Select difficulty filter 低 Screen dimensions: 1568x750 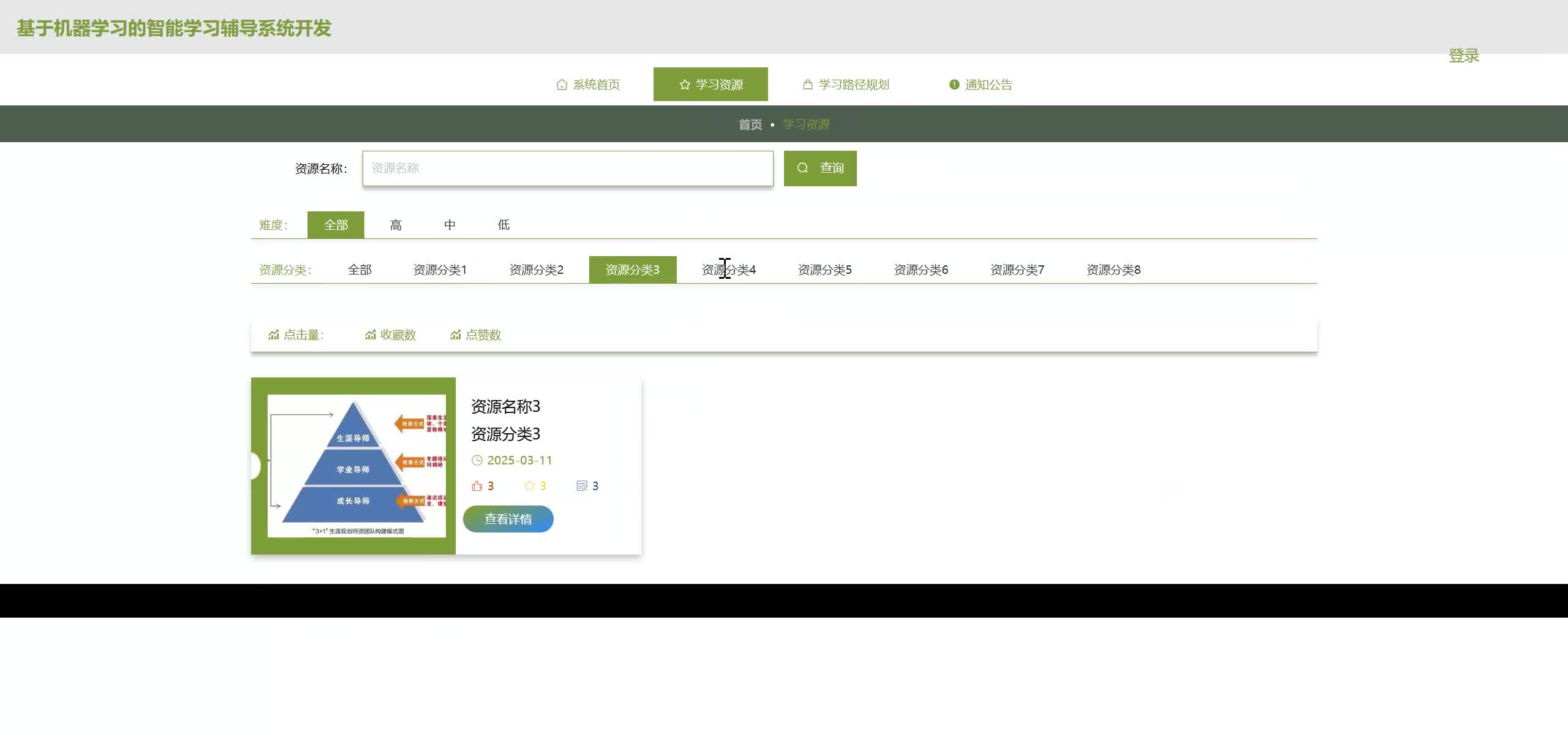point(503,225)
